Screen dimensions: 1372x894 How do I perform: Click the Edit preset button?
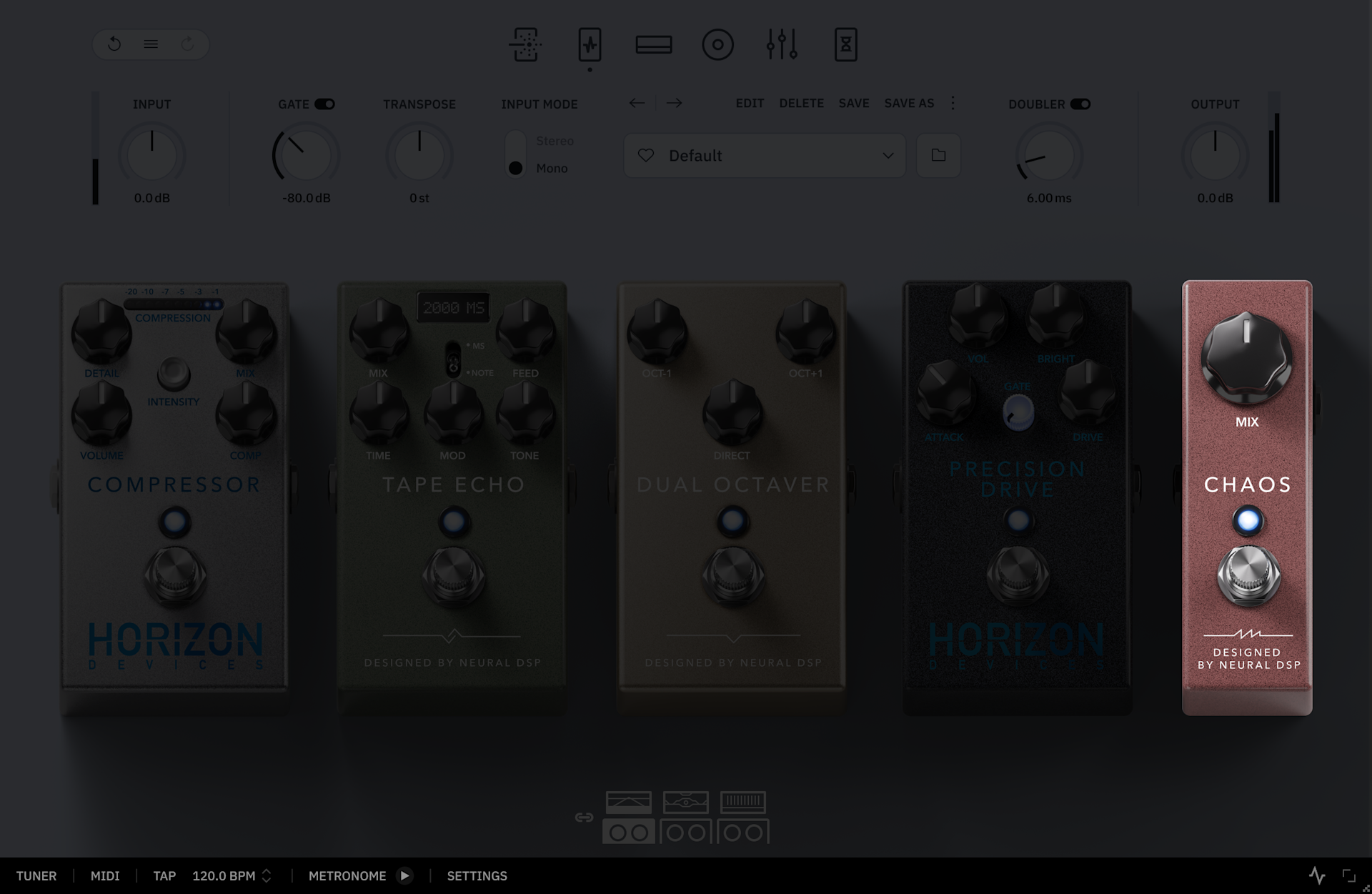click(x=750, y=103)
